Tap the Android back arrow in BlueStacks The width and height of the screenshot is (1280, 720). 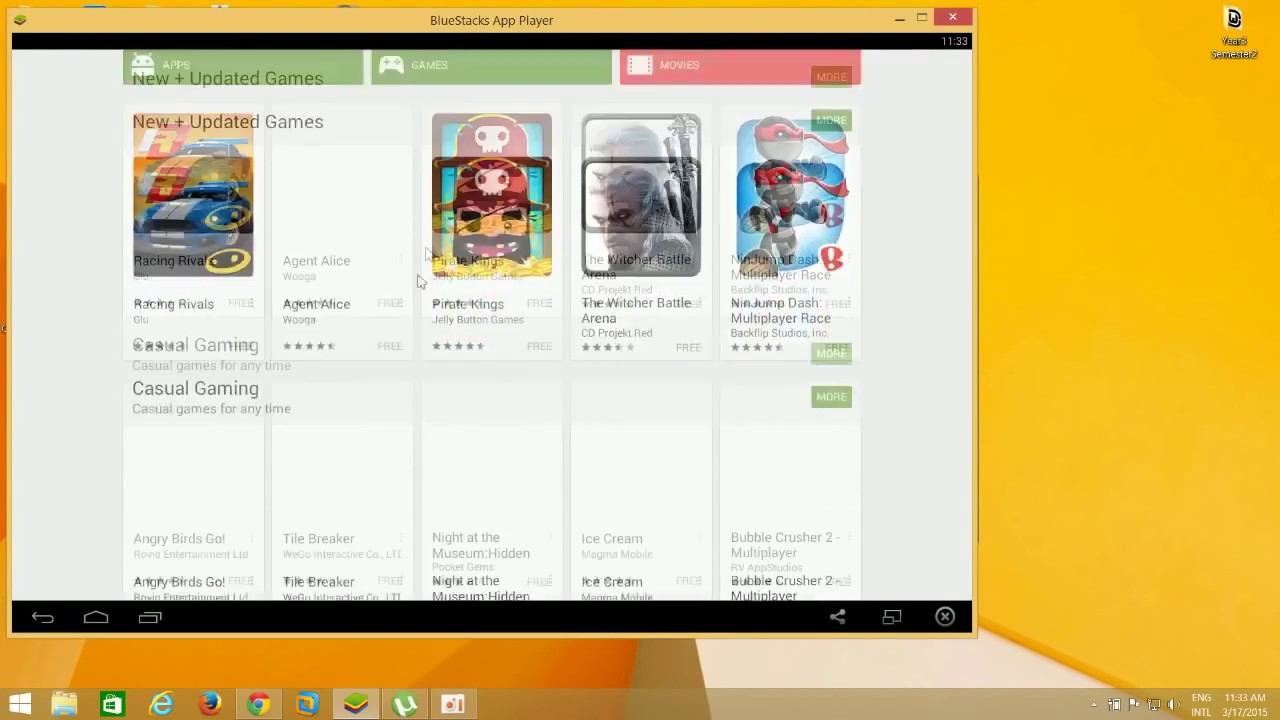click(x=42, y=618)
